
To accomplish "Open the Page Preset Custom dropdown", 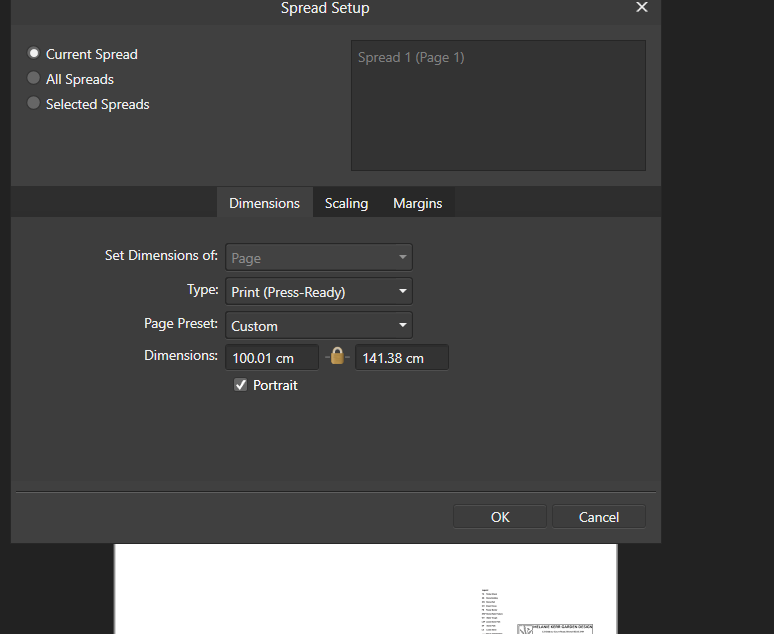I will (x=319, y=325).
